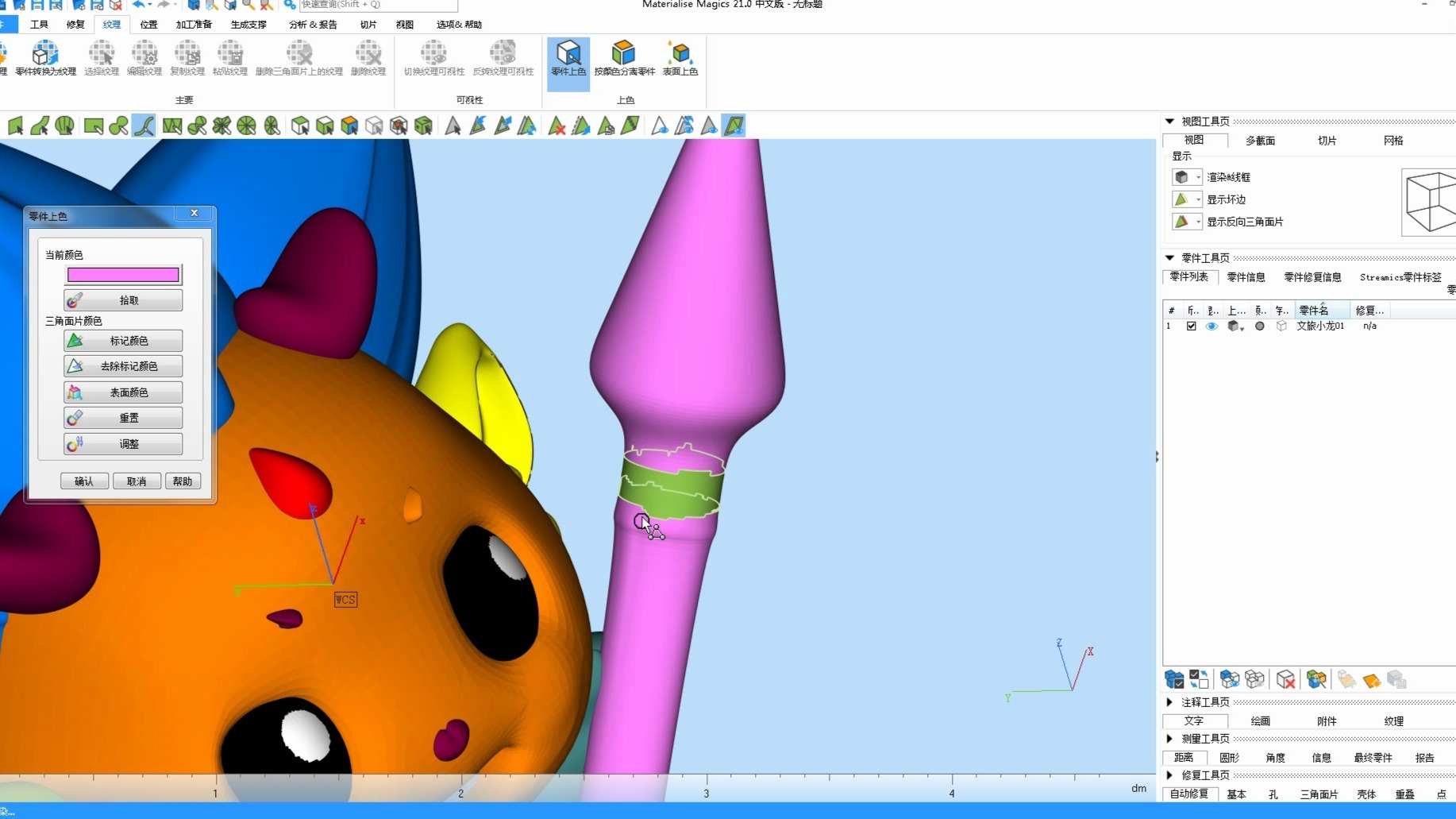Screen dimensions: 1456x819
Task: Switch to the 零件信息 tab
Action: point(1246,277)
